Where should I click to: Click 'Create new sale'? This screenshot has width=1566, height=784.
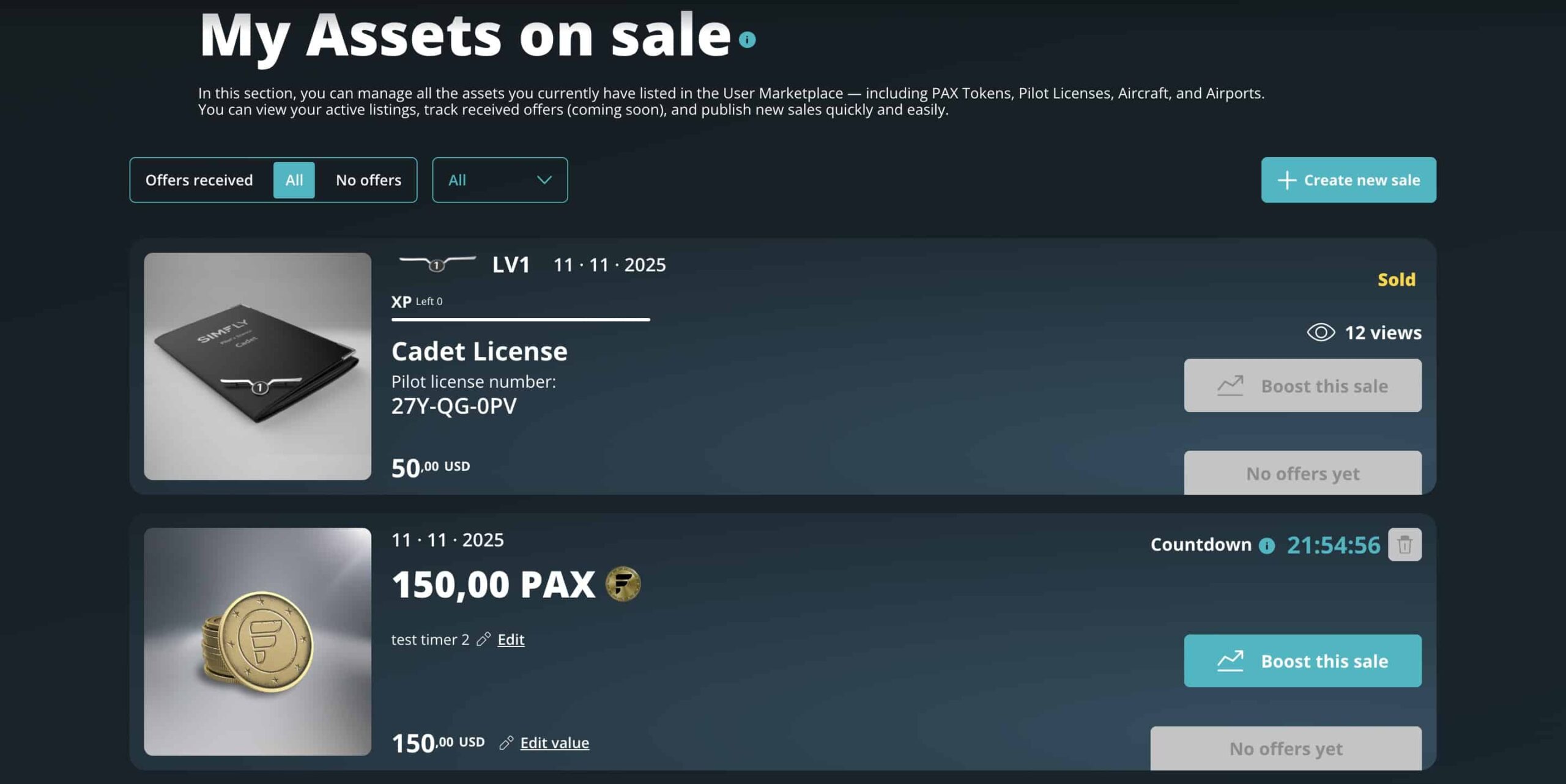1348,179
